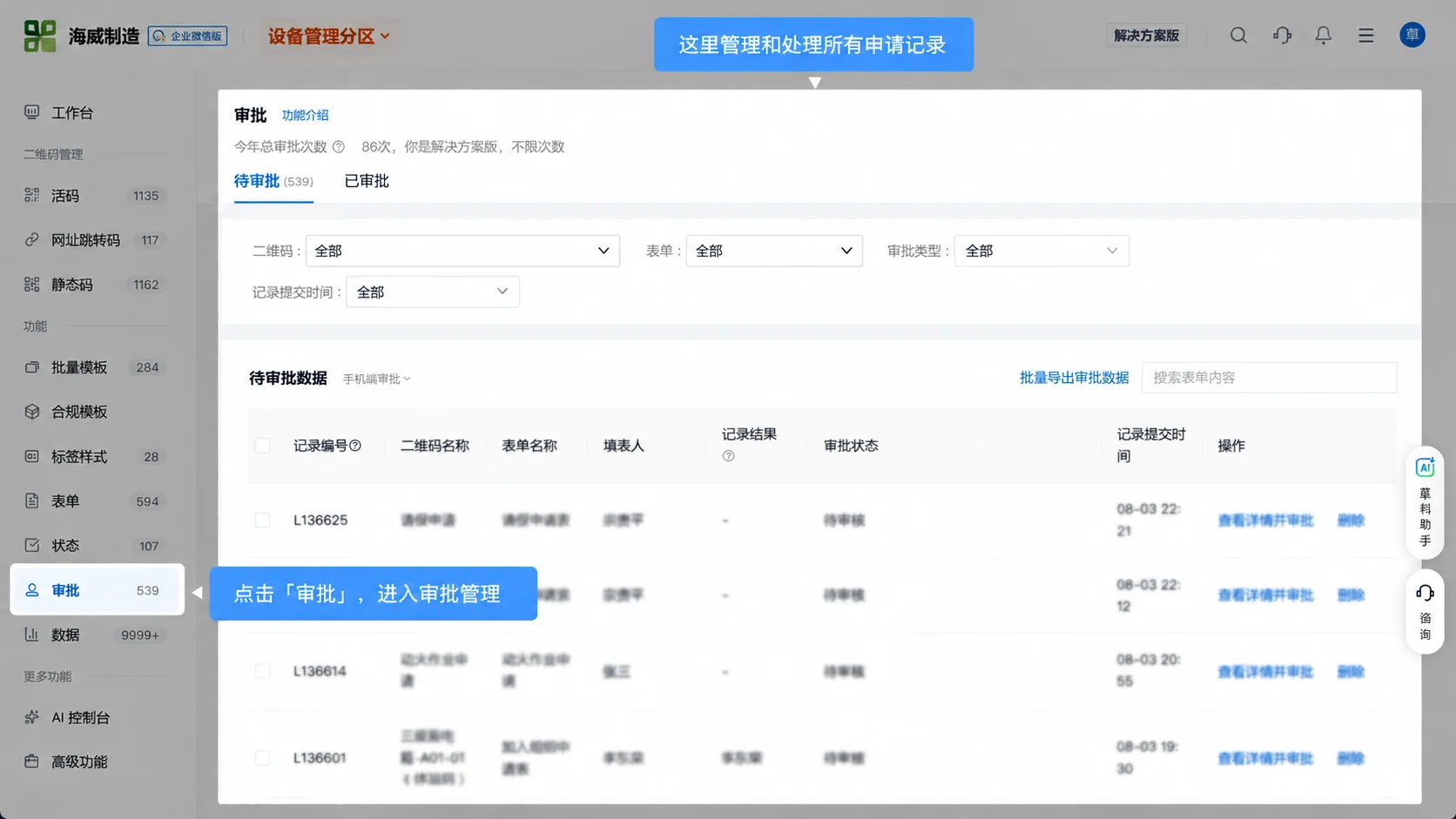
Task: Click 企业微信版 badge
Action: (x=187, y=36)
